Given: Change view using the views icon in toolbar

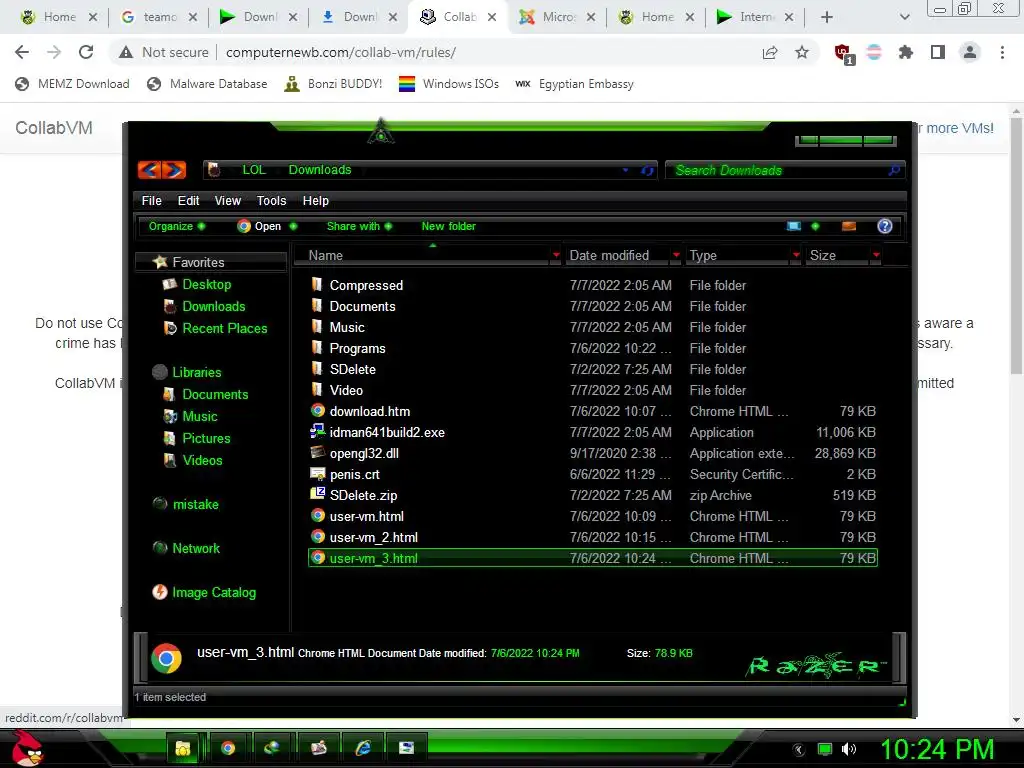Looking at the screenshot, I should [x=793, y=226].
